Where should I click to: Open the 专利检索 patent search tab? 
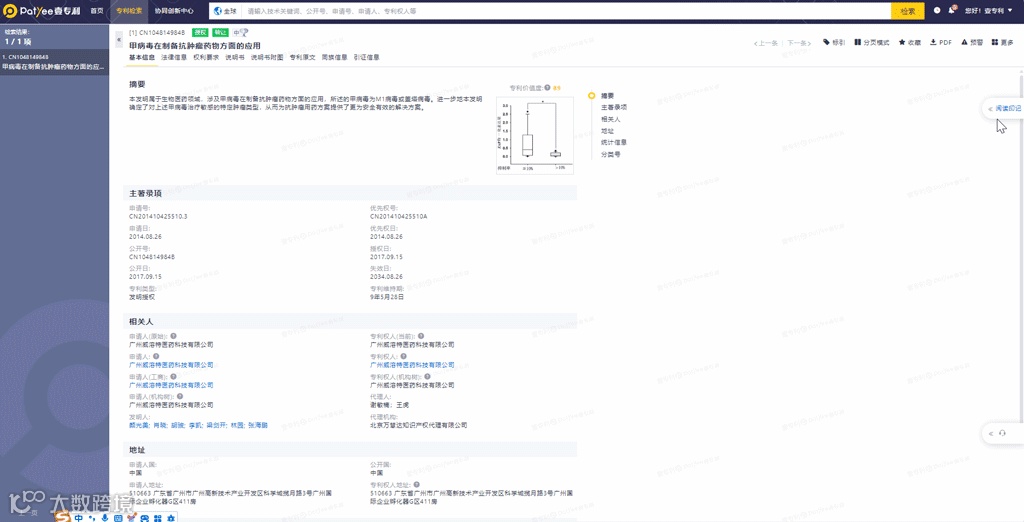coord(129,11)
